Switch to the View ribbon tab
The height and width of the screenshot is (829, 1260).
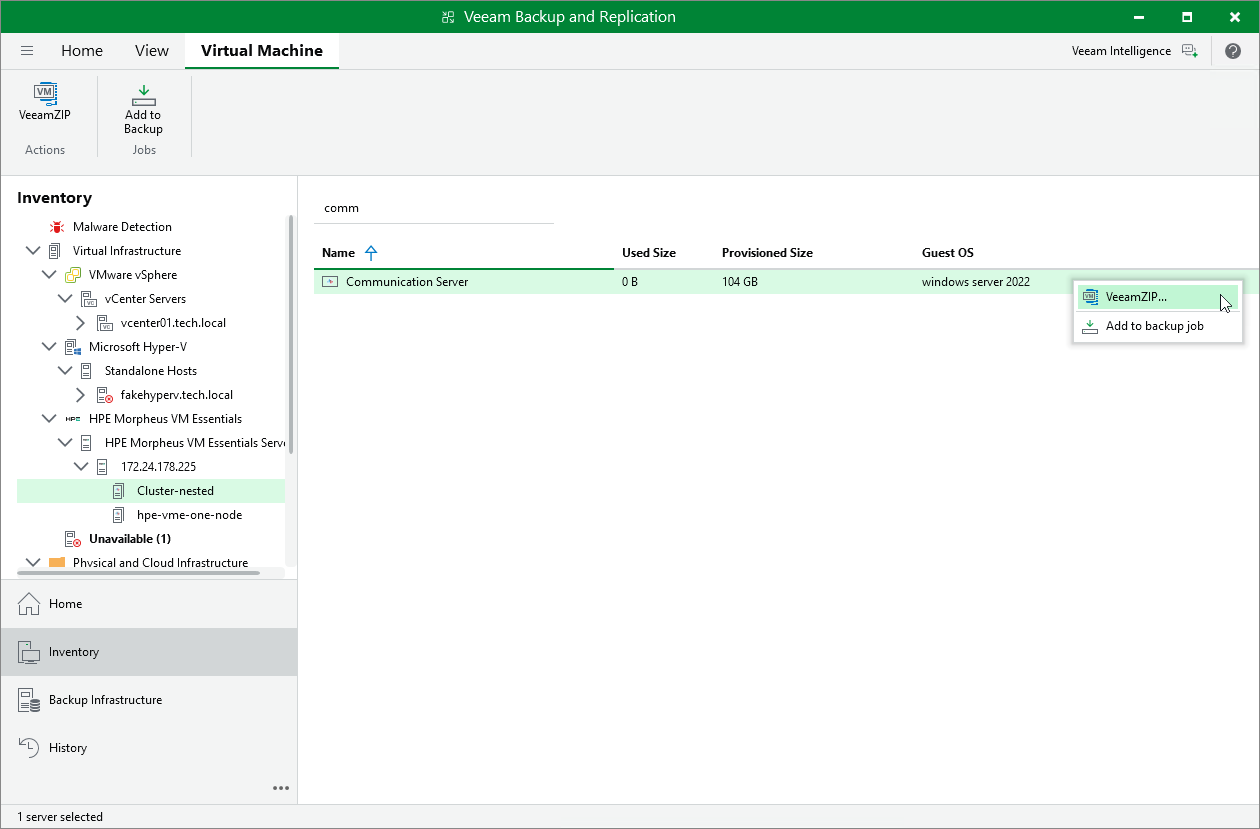[152, 51]
